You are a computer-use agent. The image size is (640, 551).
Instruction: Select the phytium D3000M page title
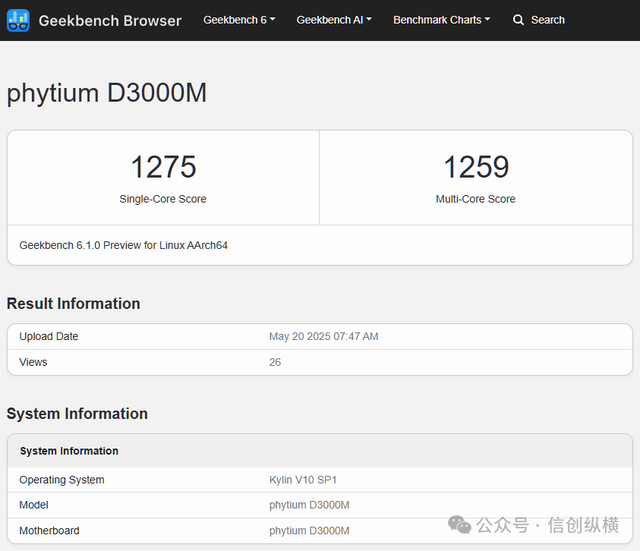coord(107,93)
